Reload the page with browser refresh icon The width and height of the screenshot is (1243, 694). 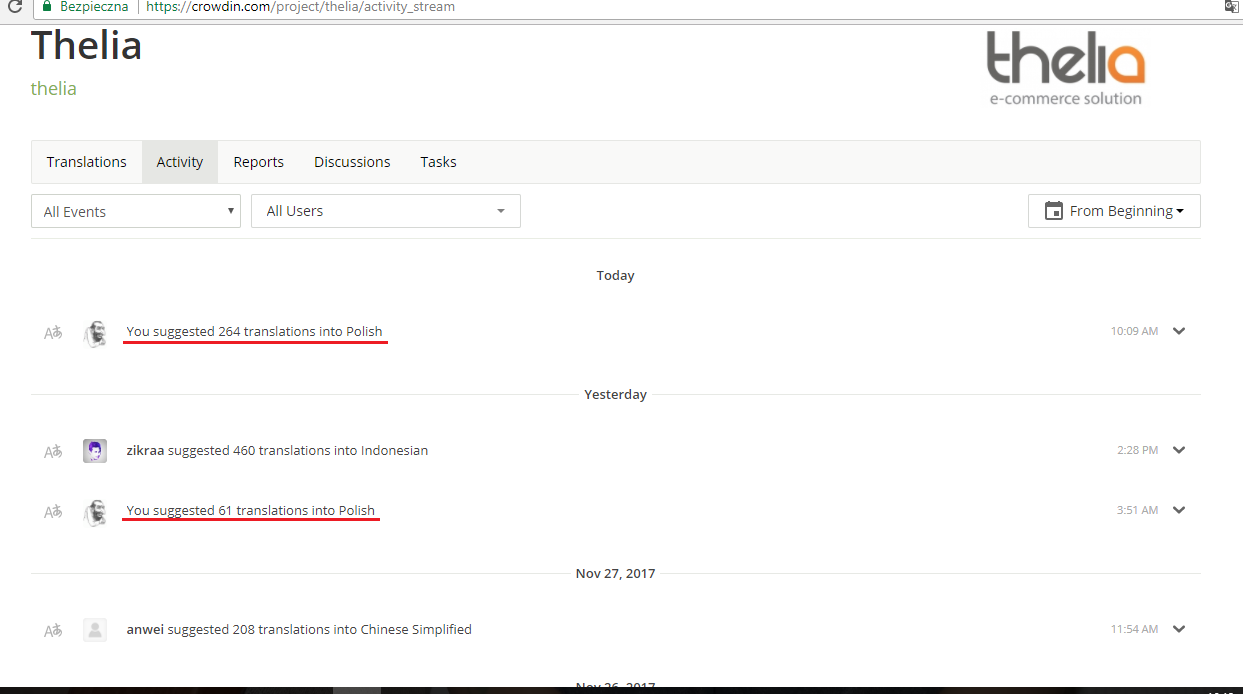pyautogui.click(x=15, y=7)
